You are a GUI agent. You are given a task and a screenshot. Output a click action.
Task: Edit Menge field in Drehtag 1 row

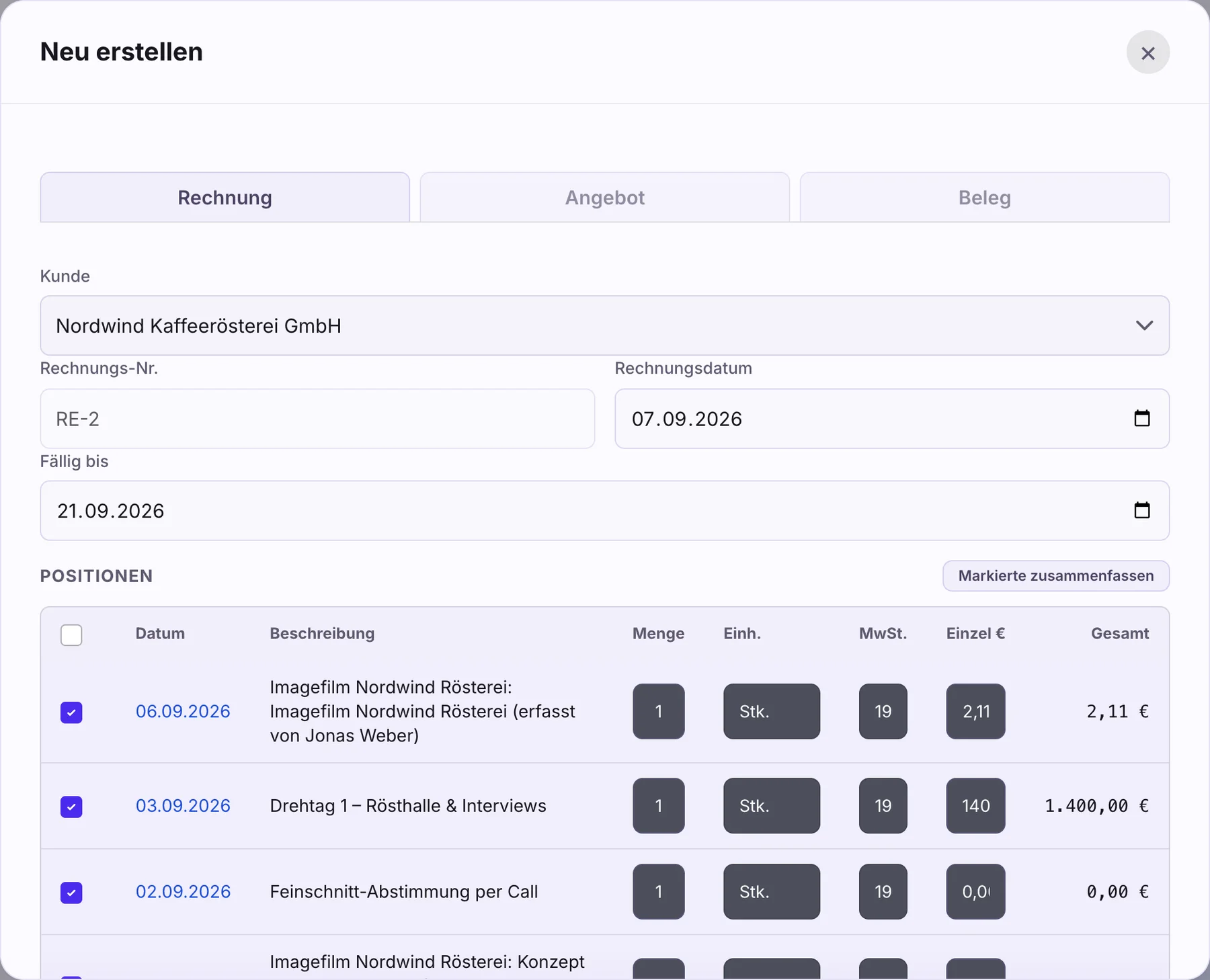(658, 805)
